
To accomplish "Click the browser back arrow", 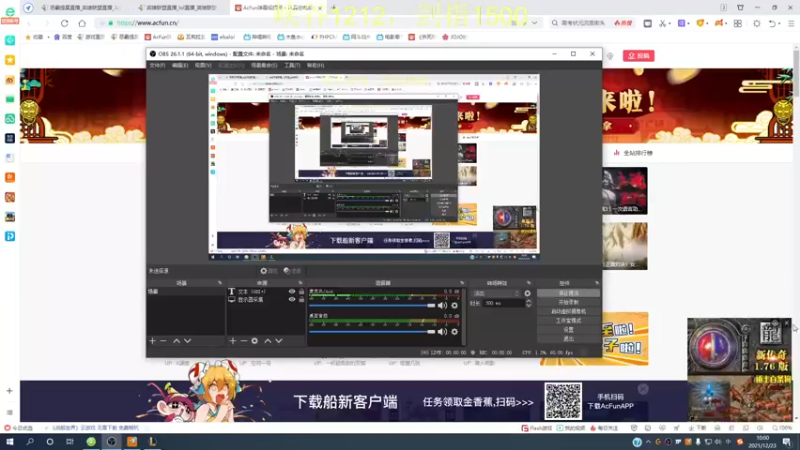I will click(29, 23).
